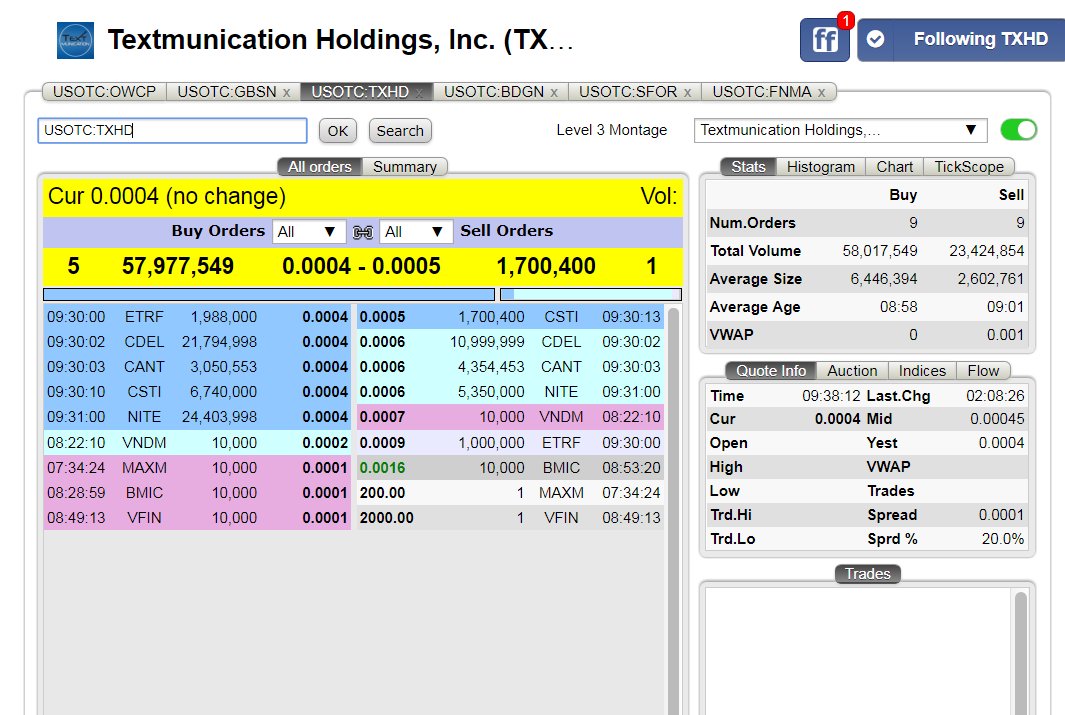The width and height of the screenshot is (1065, 715).
Task: Open the Sell Orders All filter dropdown
Action: [416, 232]
